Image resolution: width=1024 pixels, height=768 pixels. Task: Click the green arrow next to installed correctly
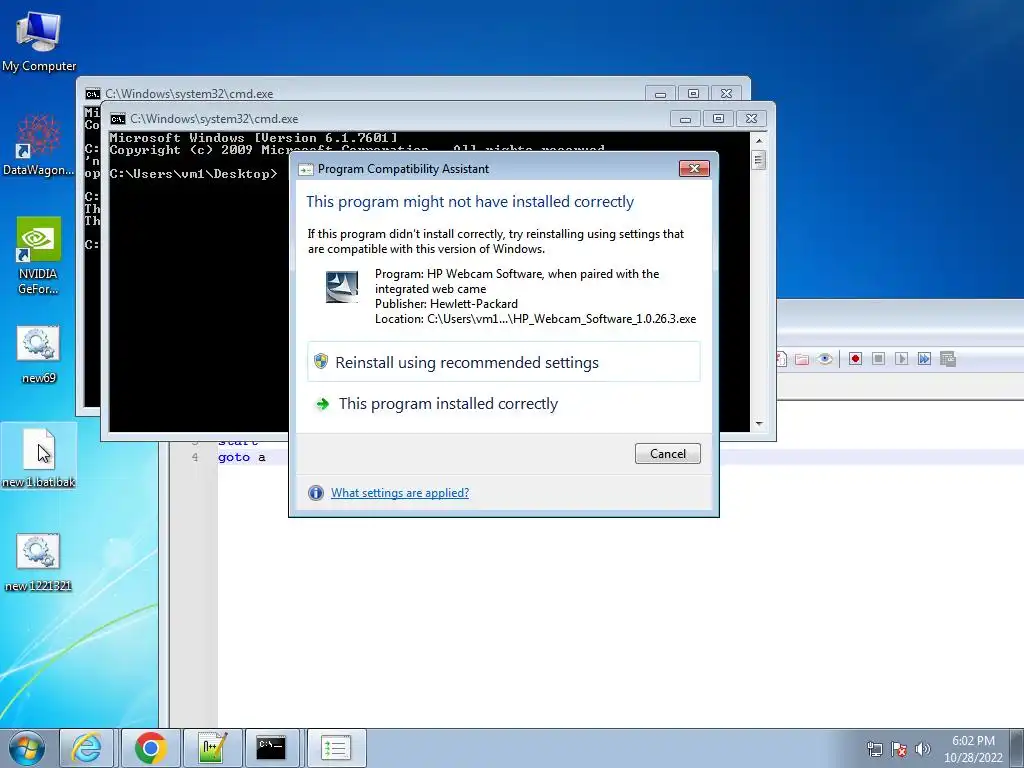(x=322, y=404)
